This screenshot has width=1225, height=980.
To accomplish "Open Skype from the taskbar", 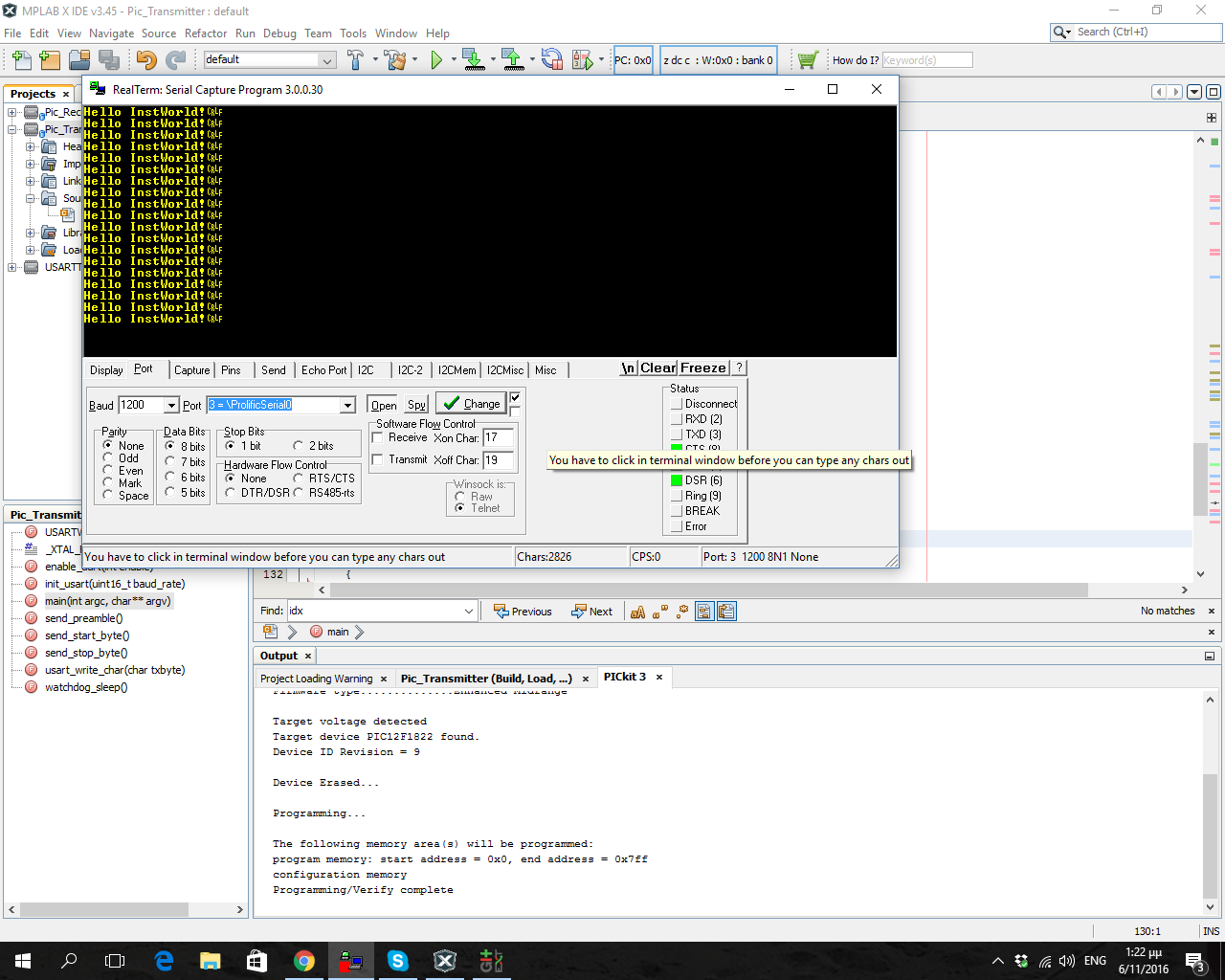I will (398, 961).
